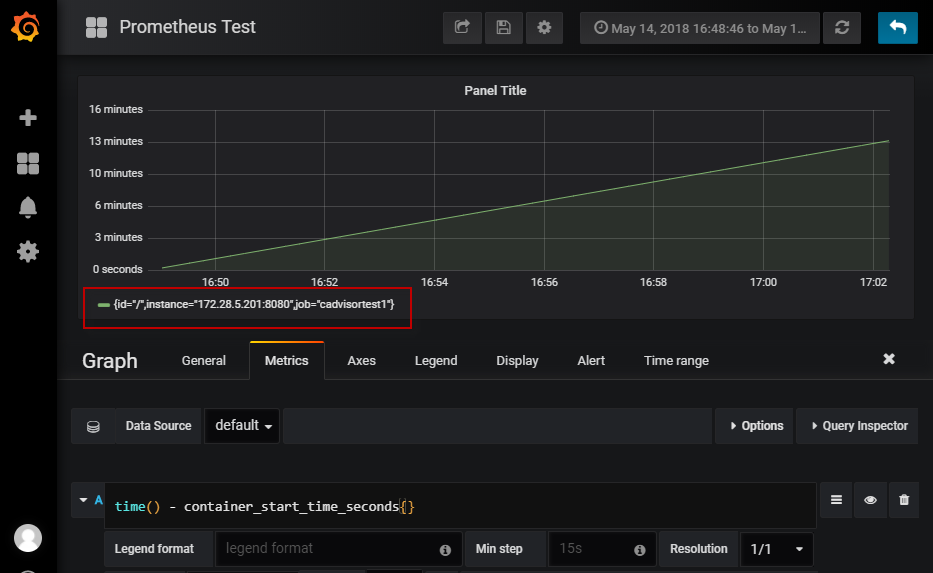This screenshot has width=933, height=573.
Task: Expand the Query Inspector
Action: tap(857, 425)
